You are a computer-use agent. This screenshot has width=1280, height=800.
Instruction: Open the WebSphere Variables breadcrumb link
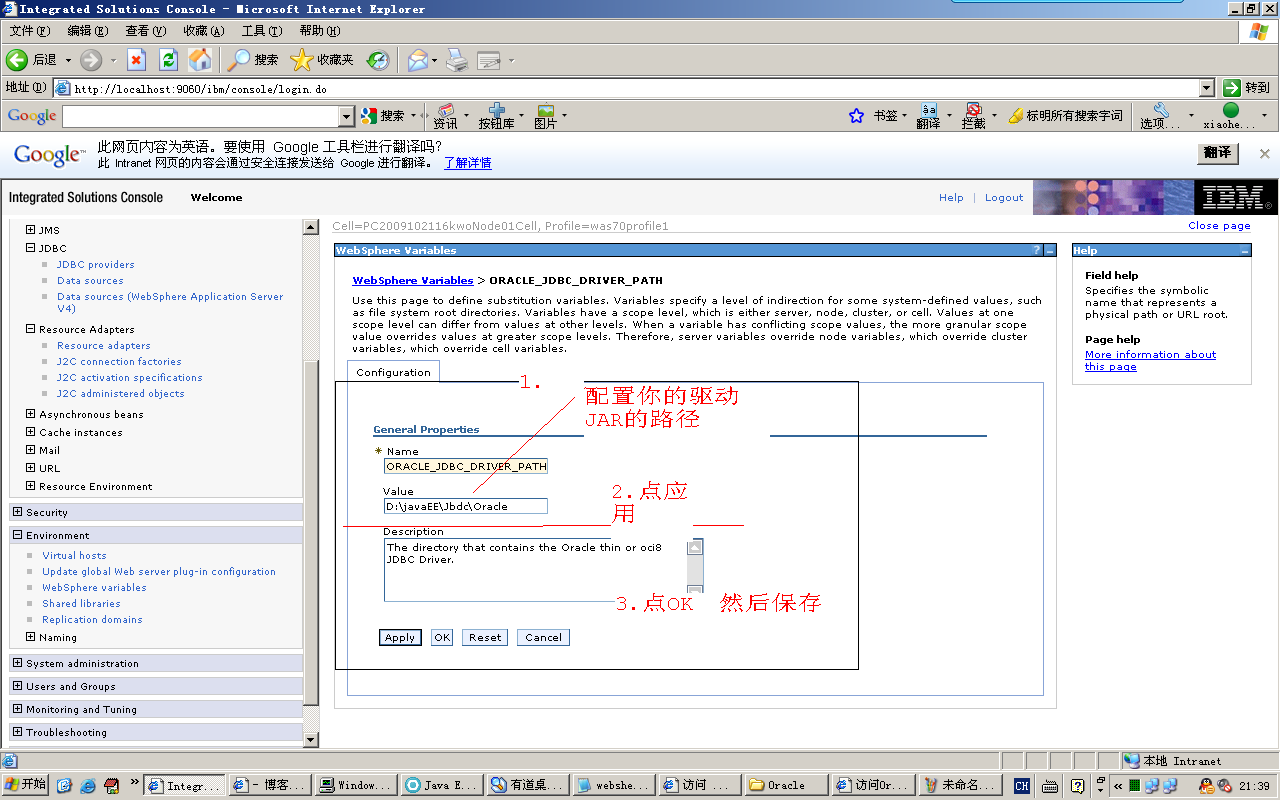click(x=413, y=280)
